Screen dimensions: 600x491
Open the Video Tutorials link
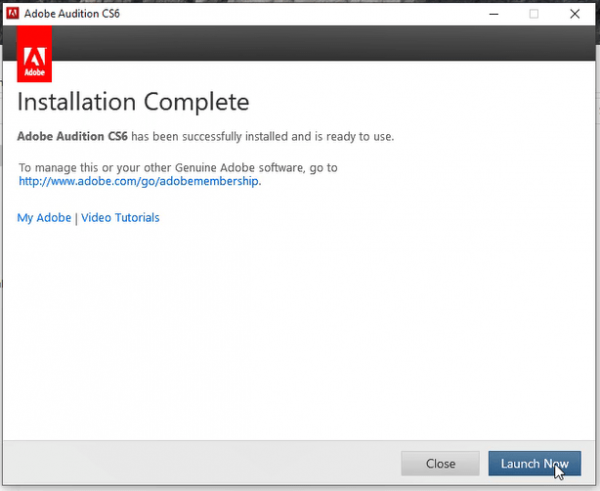pos(120,218)
